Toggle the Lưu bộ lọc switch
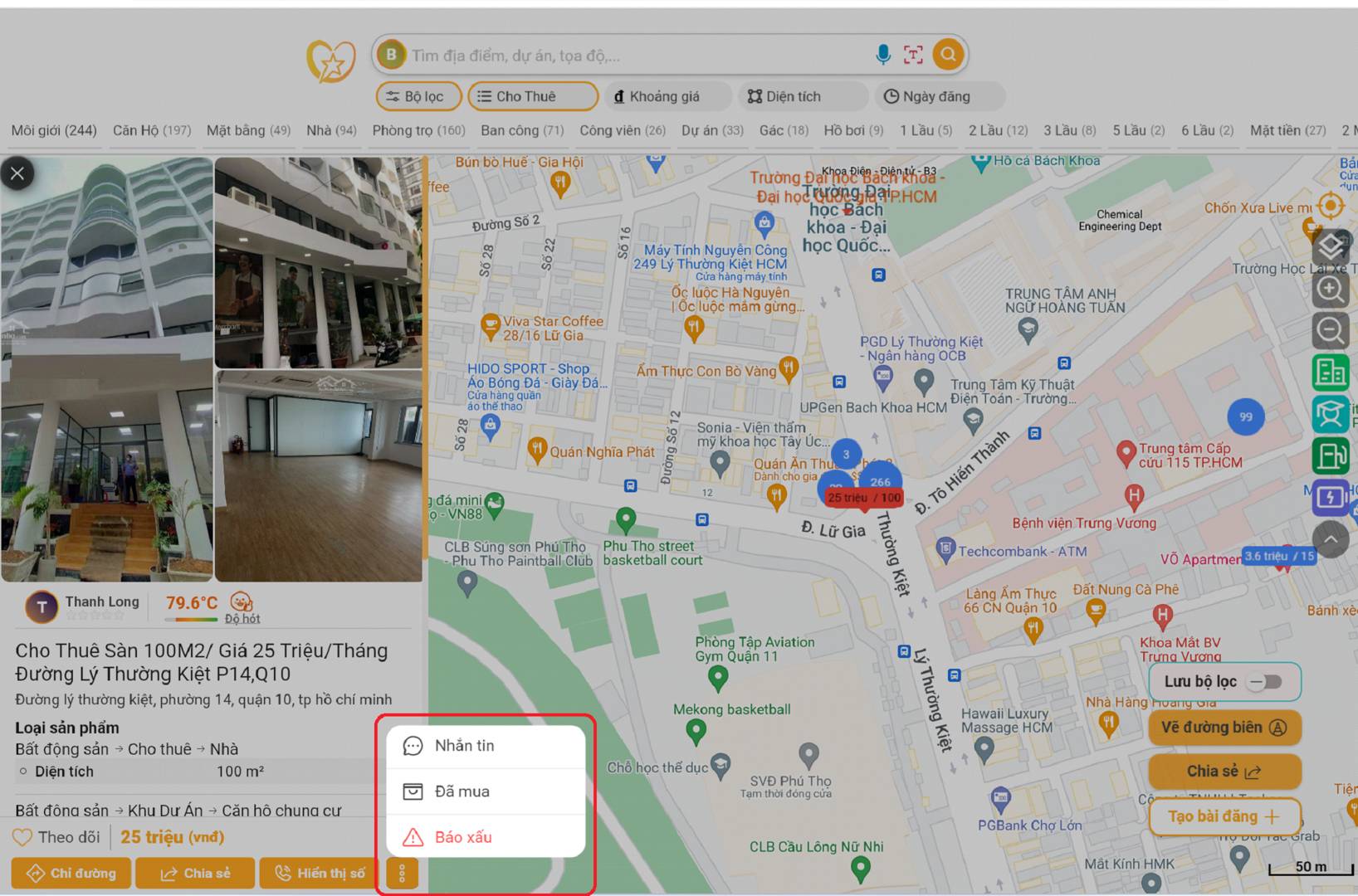 pyautogui.click(x=1267, y=681)
